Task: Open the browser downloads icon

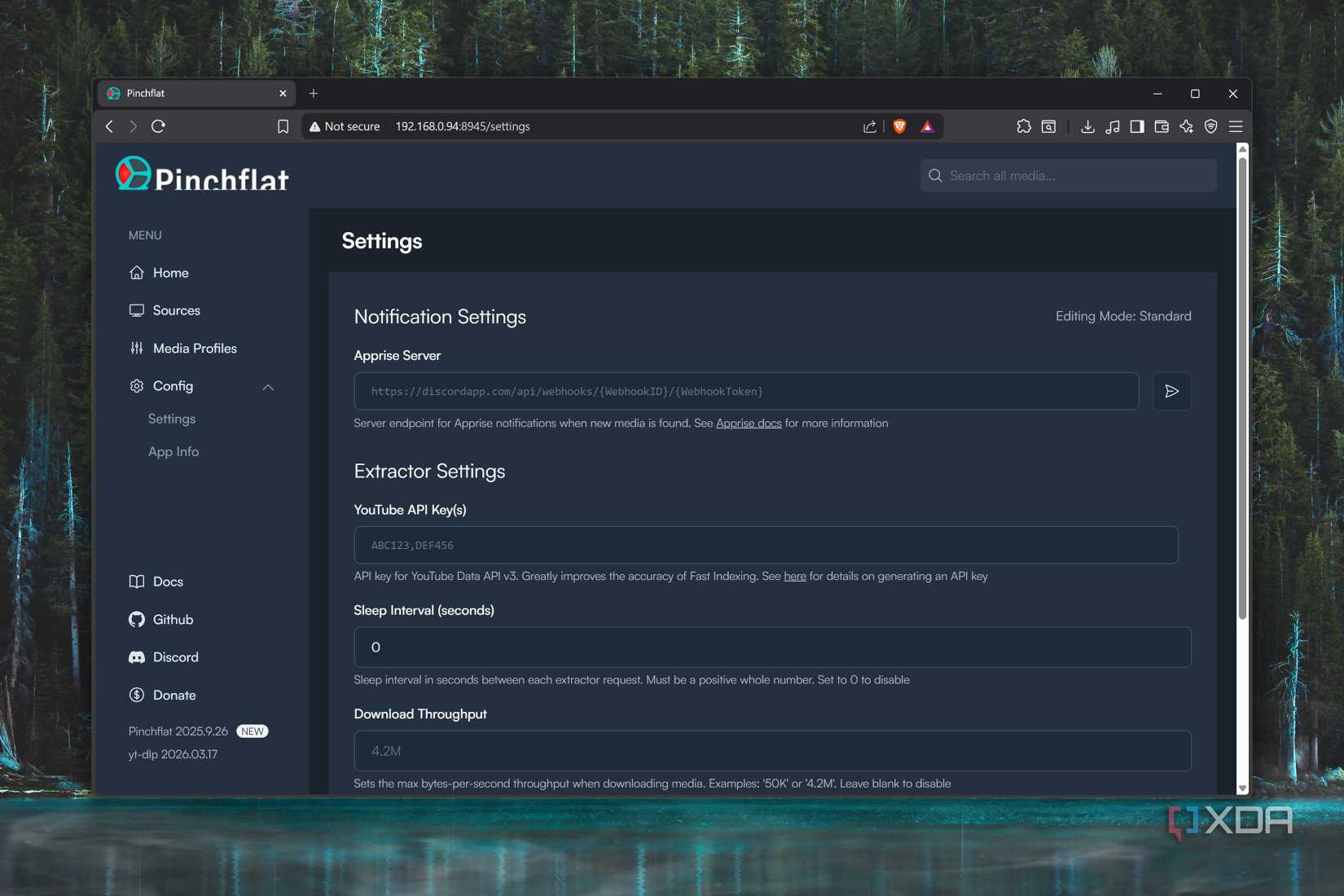Action: pyautogui.click(x=1087, y=126)
